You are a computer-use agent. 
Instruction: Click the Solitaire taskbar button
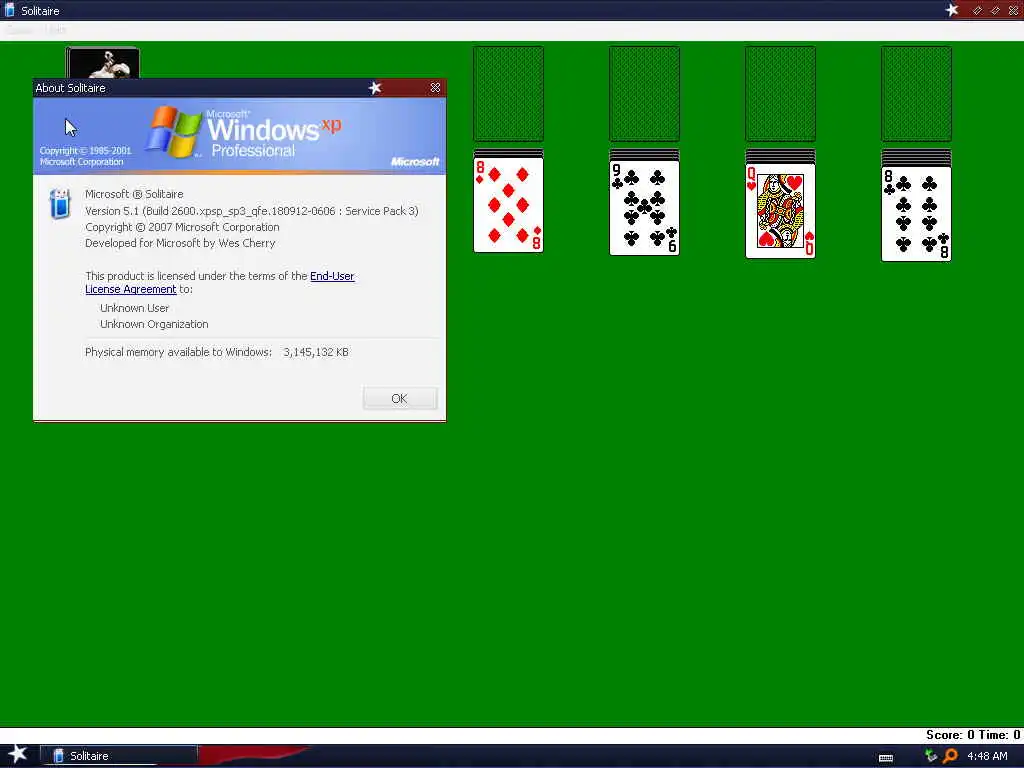coord(119,756)
